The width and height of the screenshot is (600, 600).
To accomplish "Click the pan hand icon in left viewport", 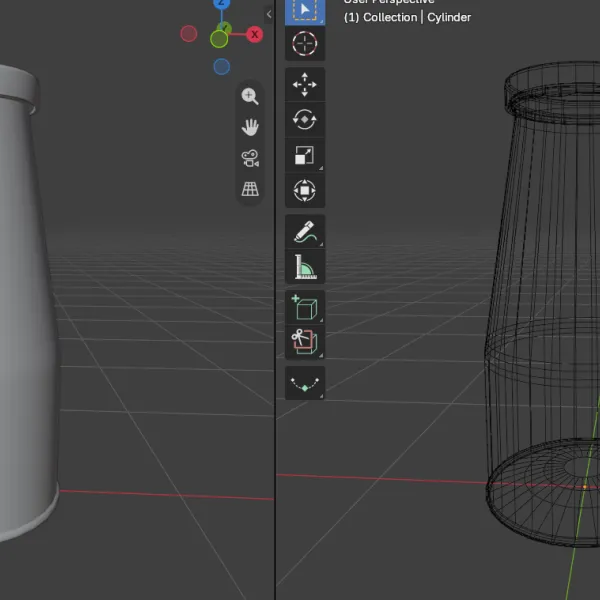I will point(250,127).
